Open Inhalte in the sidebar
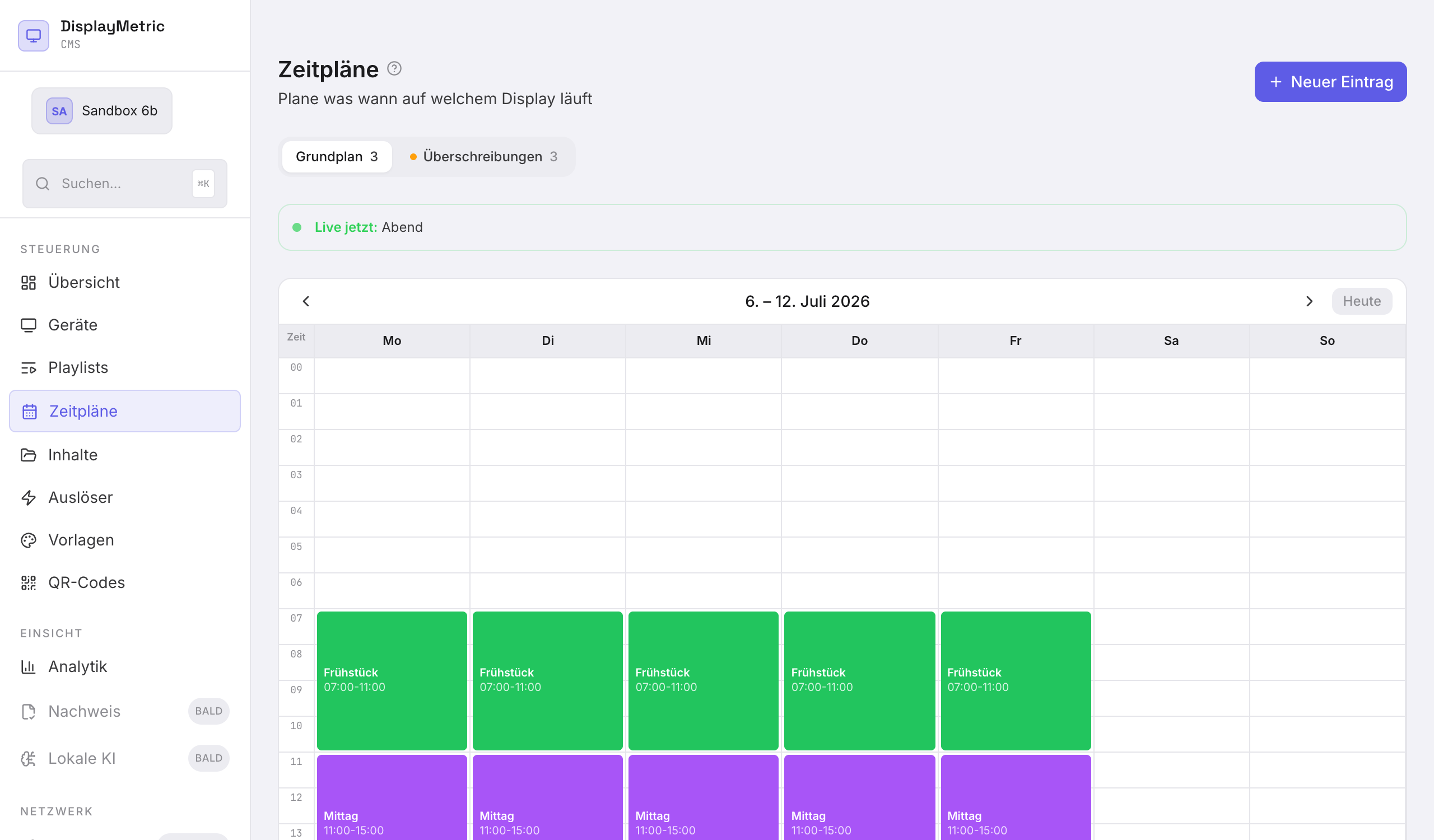 pyautogui.click(x=125, y=455)
